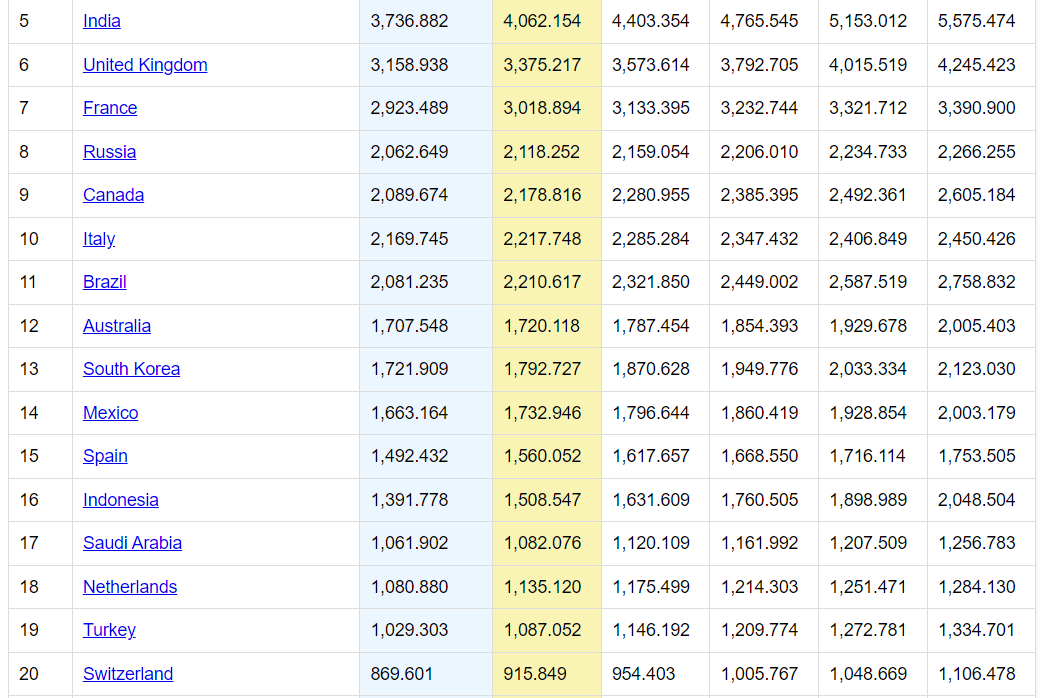
Task: Open the India country link
Action: point(101,21)
